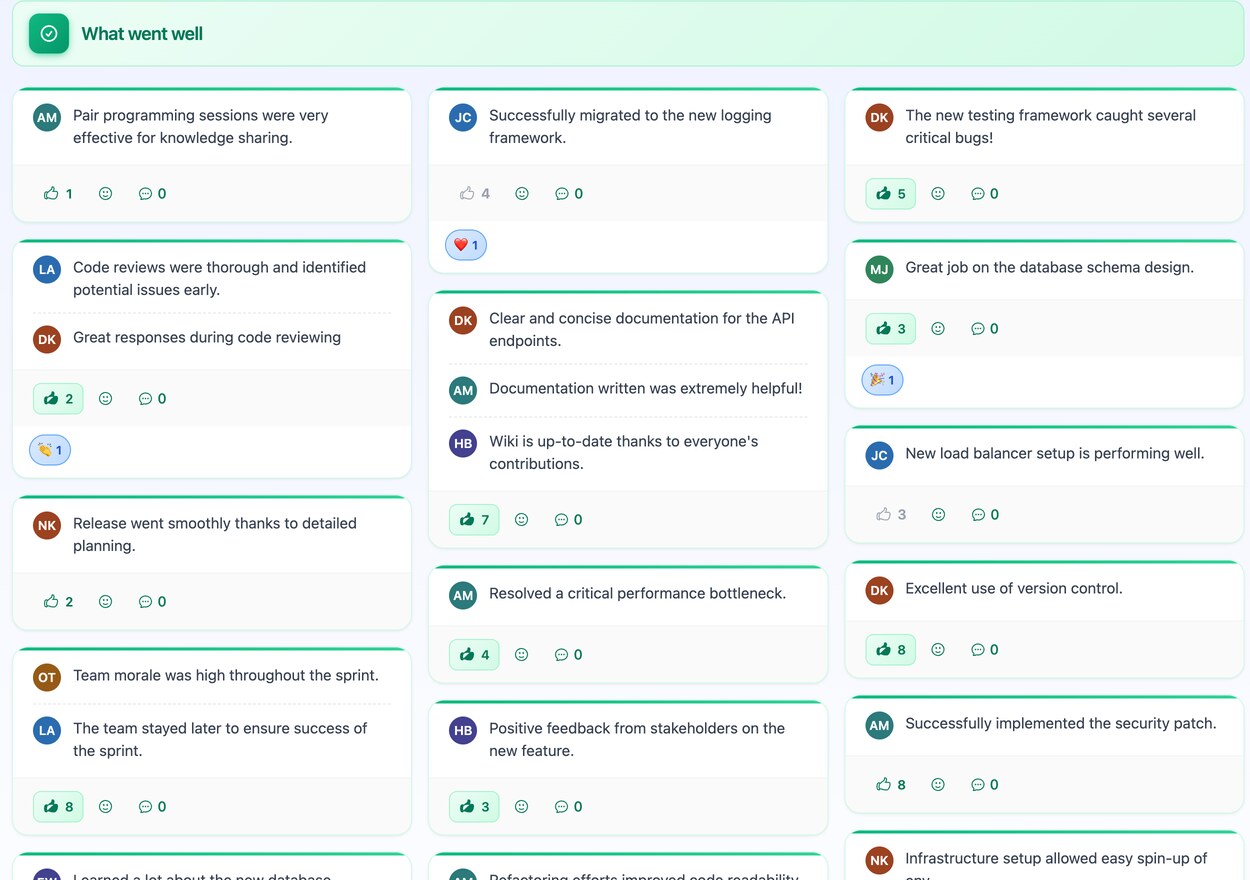Like the security patch card
The width and height of the screenshot is (1250, 880).
[x=890, y=785]
